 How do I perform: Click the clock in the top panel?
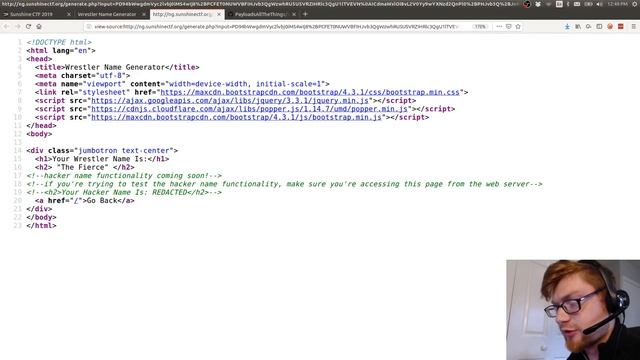click(617, 4)
